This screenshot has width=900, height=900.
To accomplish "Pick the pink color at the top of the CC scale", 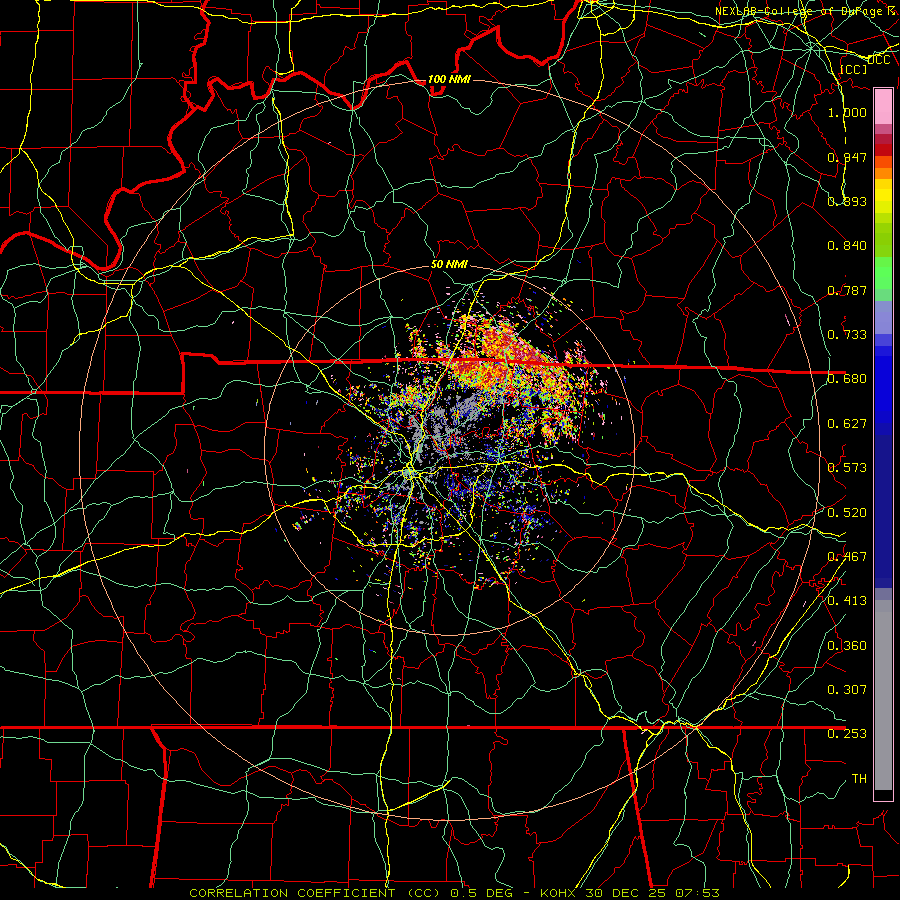I will (883, 107).
